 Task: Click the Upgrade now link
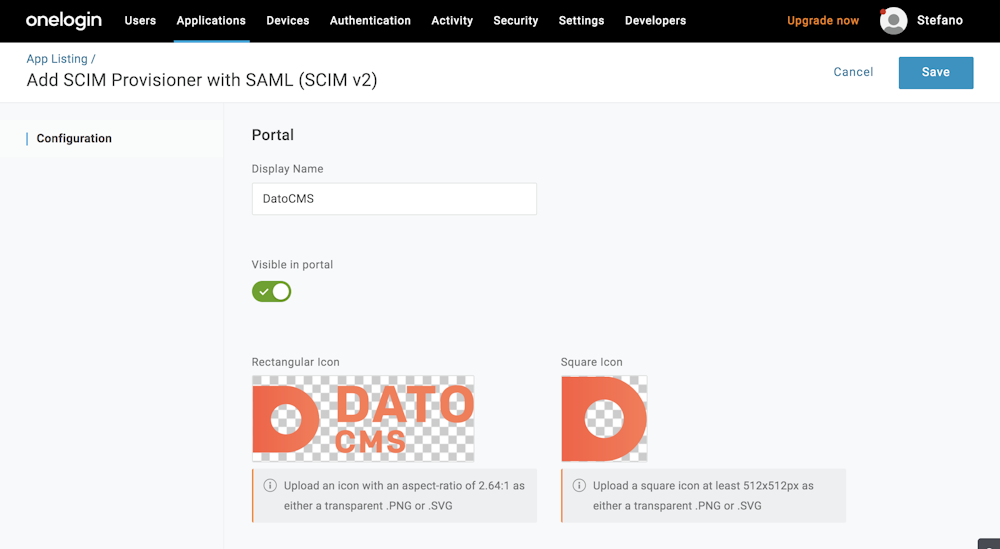pyautogui.click(x=823, y=20)
